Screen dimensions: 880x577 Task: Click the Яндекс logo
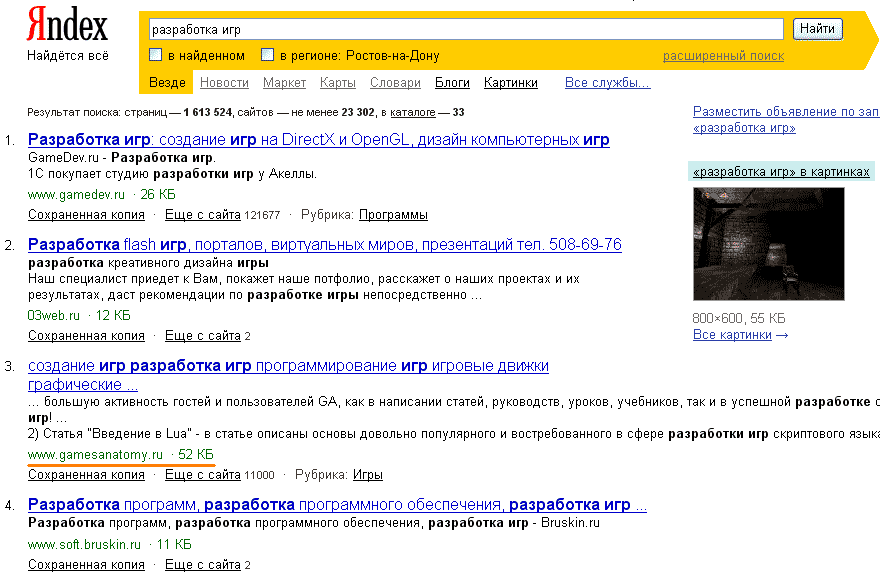pos(67,22)
